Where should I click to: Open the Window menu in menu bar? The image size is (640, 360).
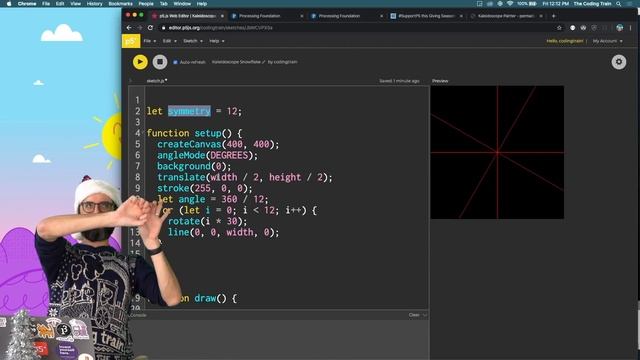coord(182,4)
